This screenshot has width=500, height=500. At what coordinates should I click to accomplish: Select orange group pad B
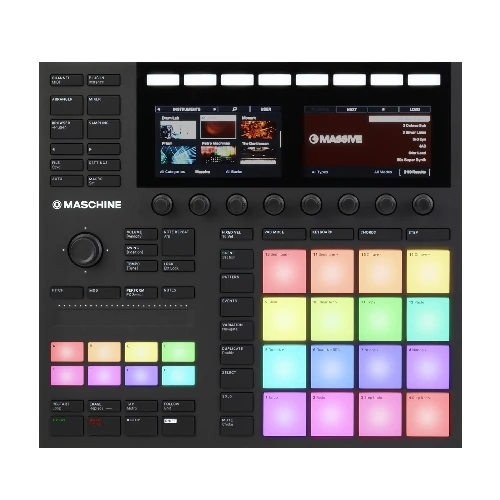104,352
